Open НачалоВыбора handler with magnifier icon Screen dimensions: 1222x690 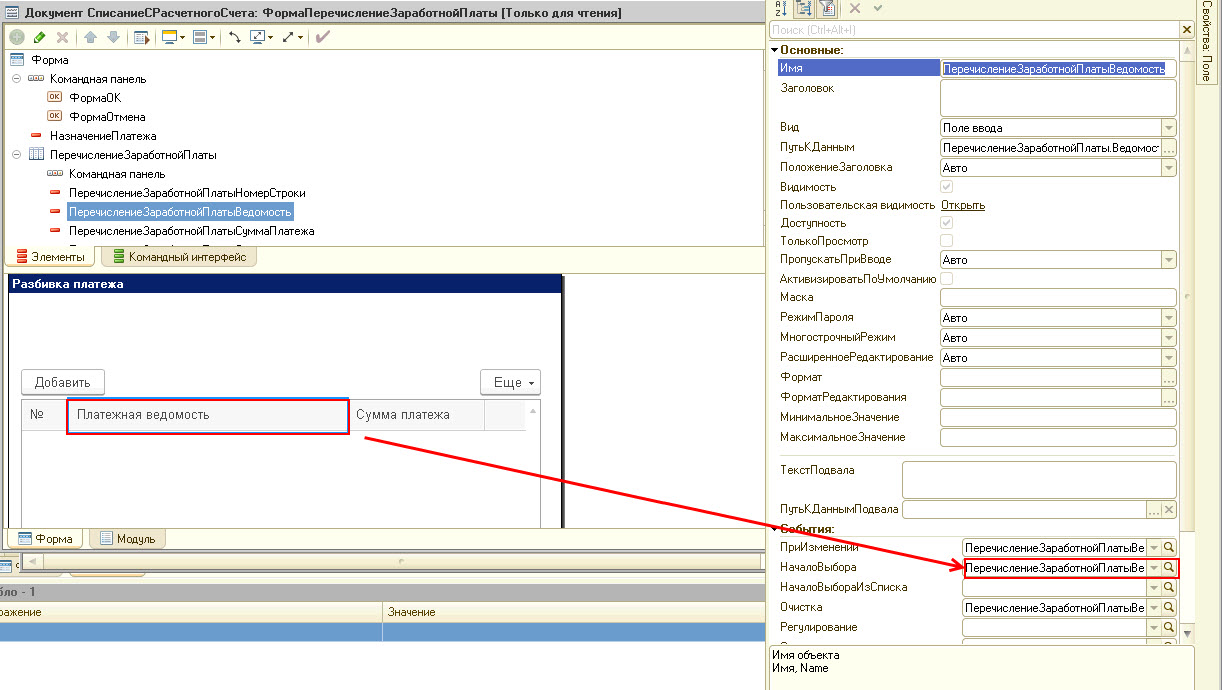(1169, 568)
